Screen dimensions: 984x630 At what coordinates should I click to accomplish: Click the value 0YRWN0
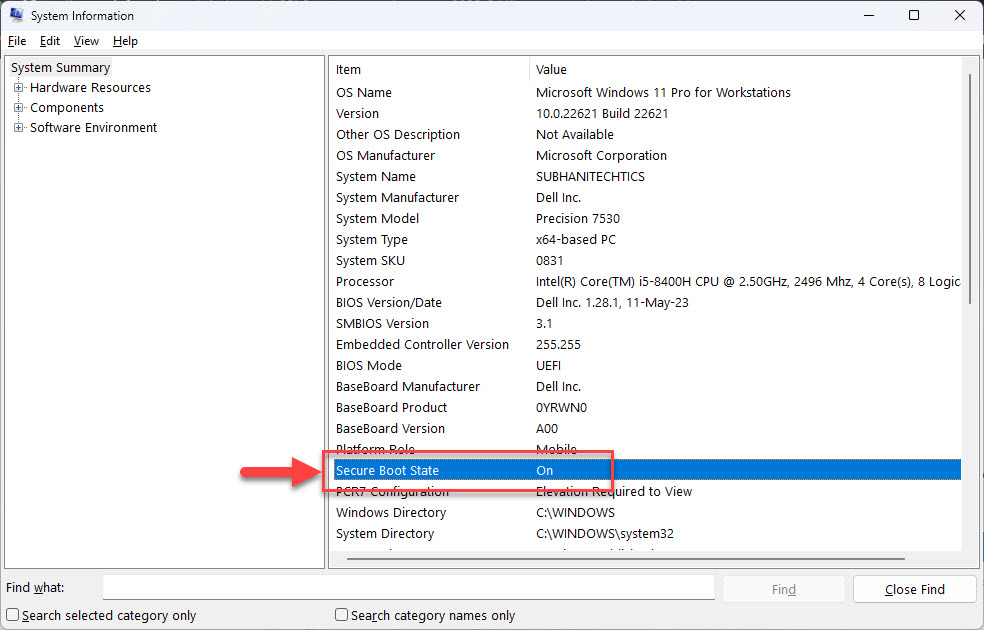[561, 408]
